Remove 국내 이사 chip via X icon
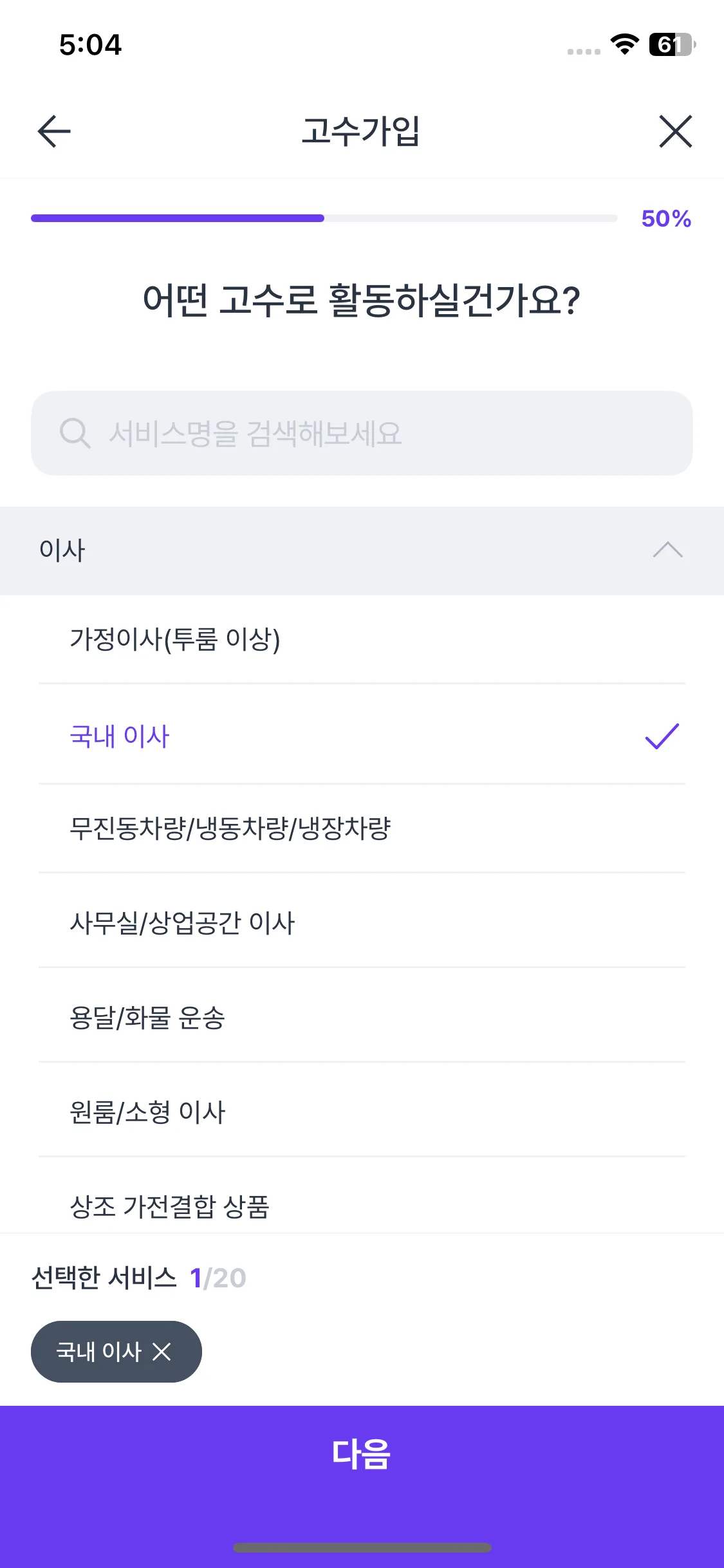This screenshot has width=724, height=1568. [x=162, y=1352]
